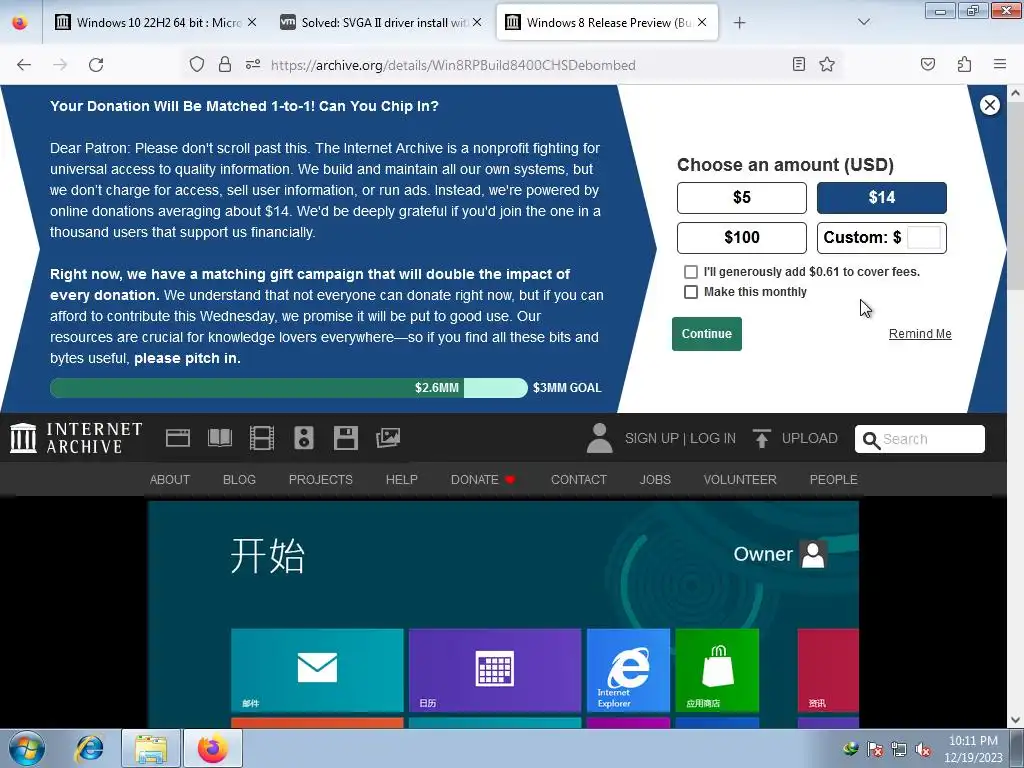Click the Internet Archive logo
Image resolution: width=1024 pixels, height=768 pixels.
pos(76,438)
